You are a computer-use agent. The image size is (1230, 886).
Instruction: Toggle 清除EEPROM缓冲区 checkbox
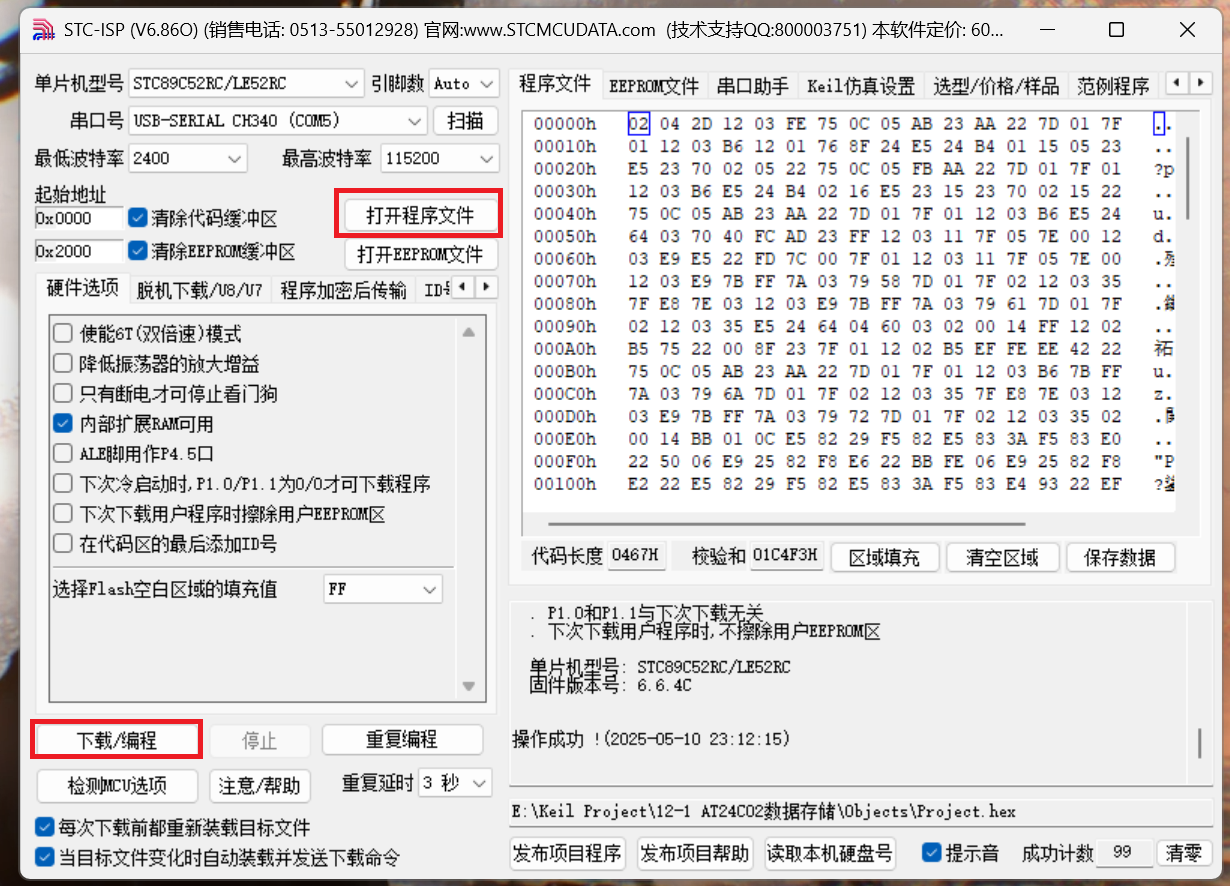point(138,250)
